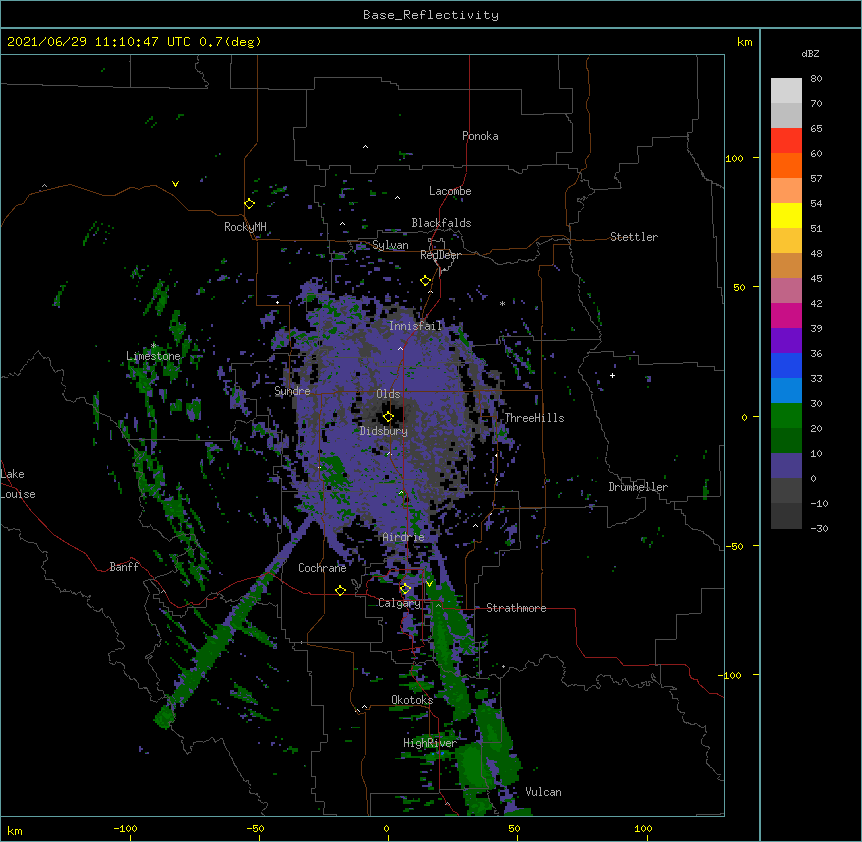862x842 pixels.
Task: Click the dBZ legend heading
Action: [x=810, y=54]
